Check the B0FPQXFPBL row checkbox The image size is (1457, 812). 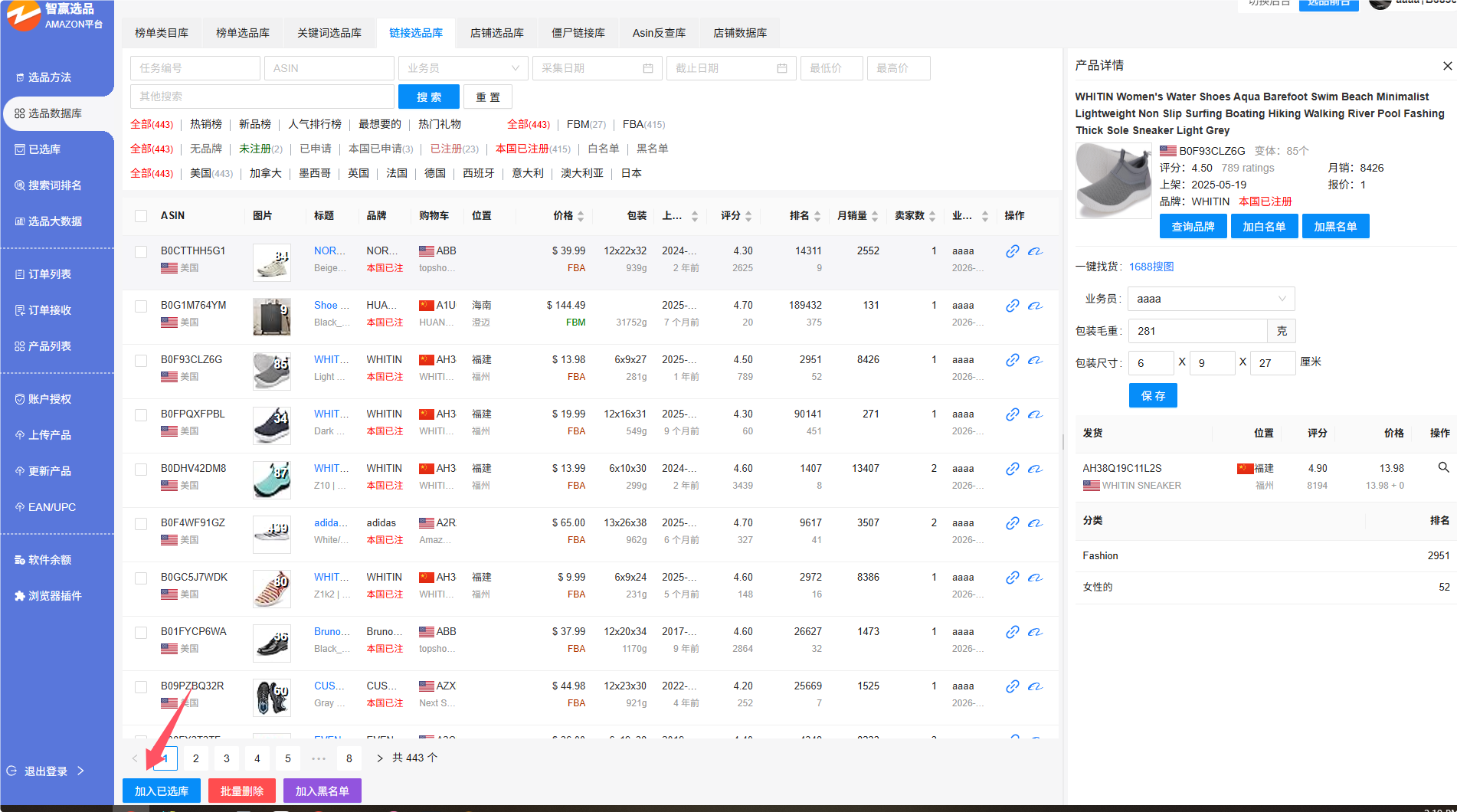(141, 415)
